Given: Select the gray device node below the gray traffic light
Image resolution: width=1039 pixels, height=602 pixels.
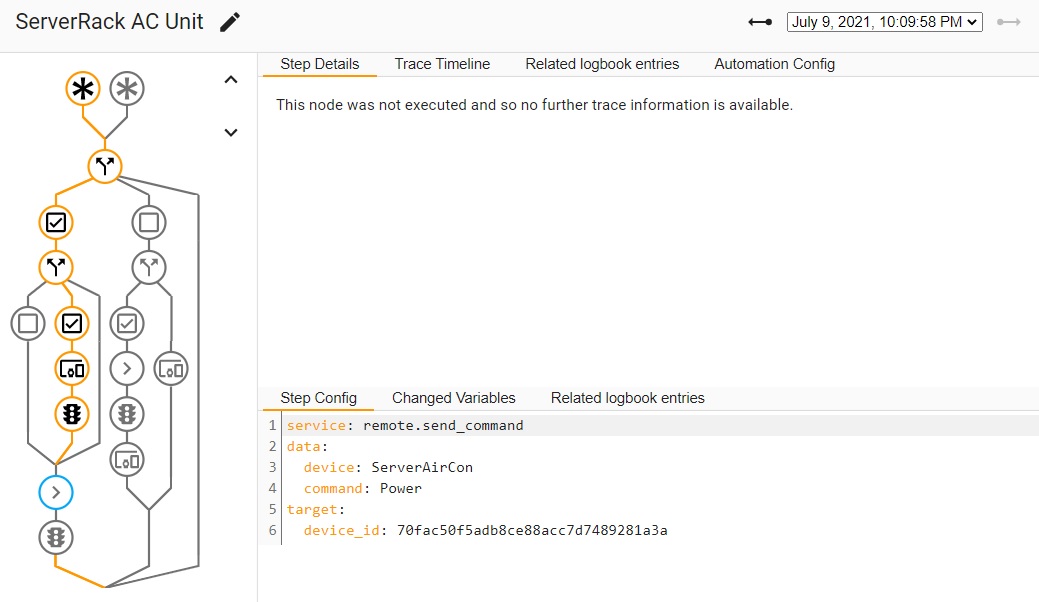Looking at the screenshot, I should click(127, 459).
